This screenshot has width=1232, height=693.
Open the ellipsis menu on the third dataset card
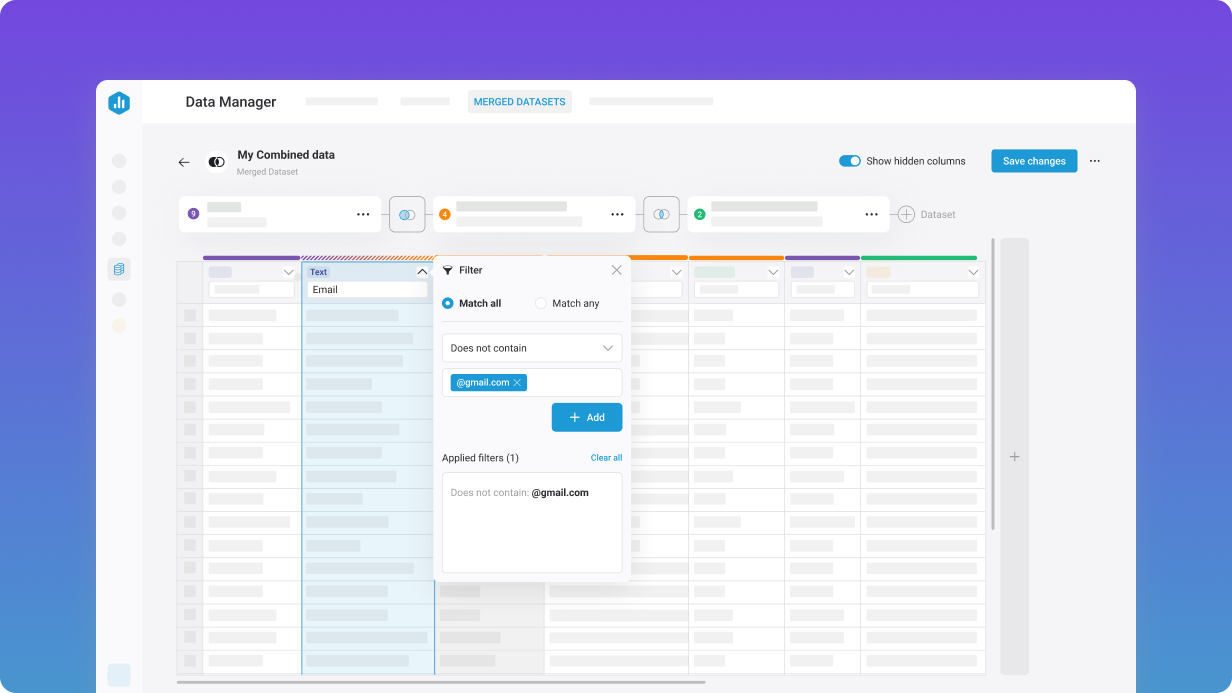point(871,213)
